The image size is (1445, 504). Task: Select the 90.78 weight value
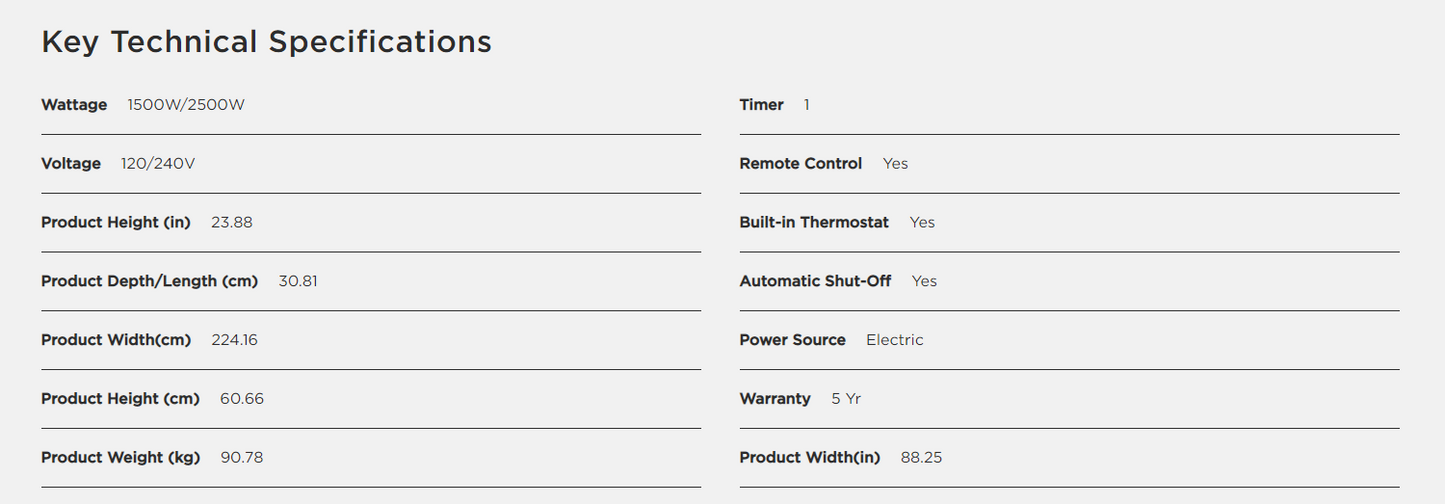(x=242, y=458)
